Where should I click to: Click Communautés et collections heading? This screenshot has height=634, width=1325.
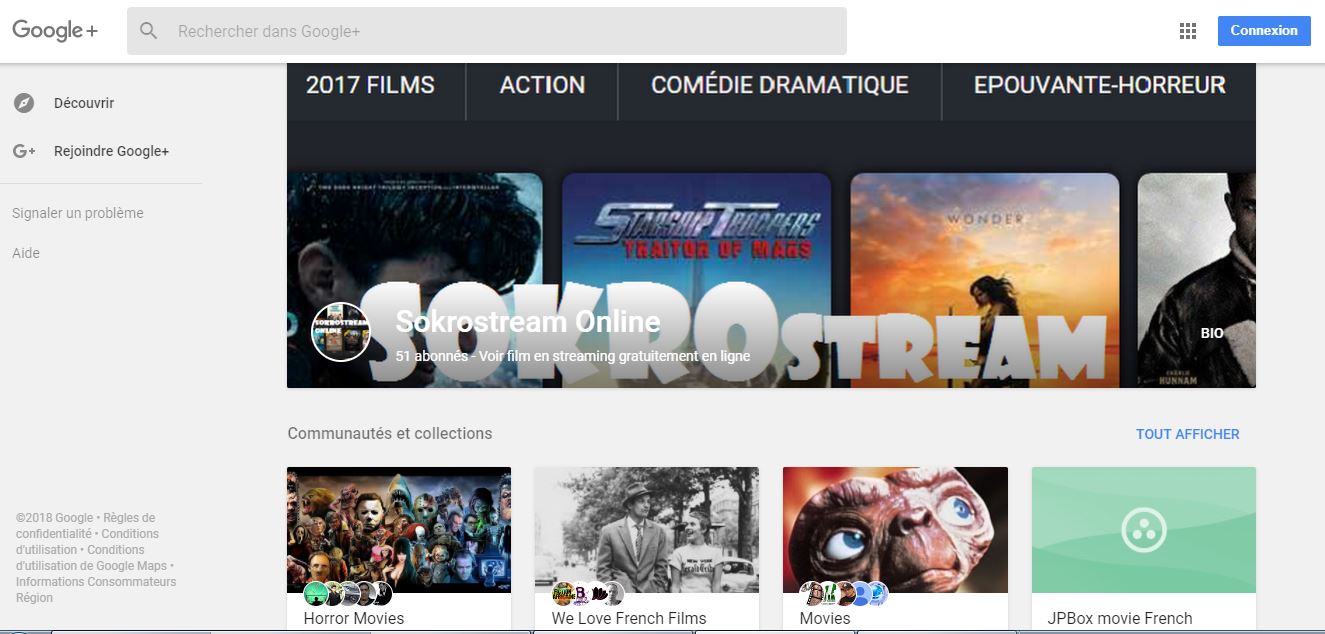[390, 433]
